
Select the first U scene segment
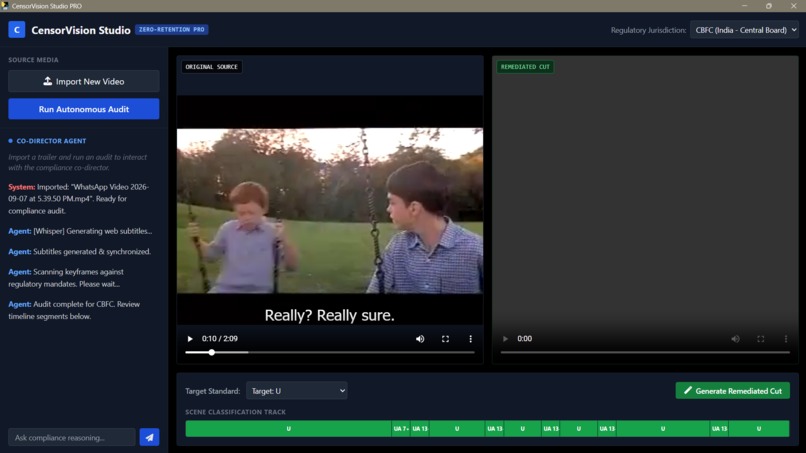tap(288, 428)
